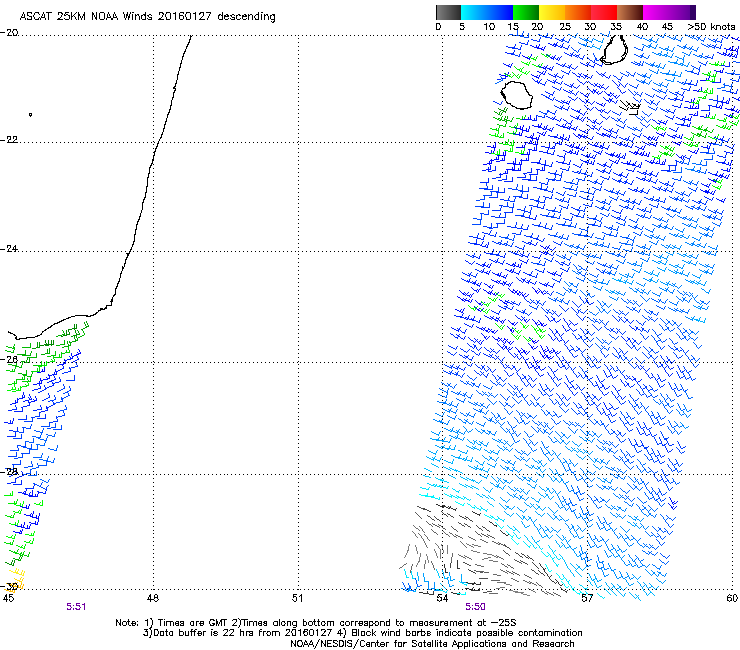Screen dimensions: 740x650
Task: Click the longitude label '60'
Action: click(732, 599)
